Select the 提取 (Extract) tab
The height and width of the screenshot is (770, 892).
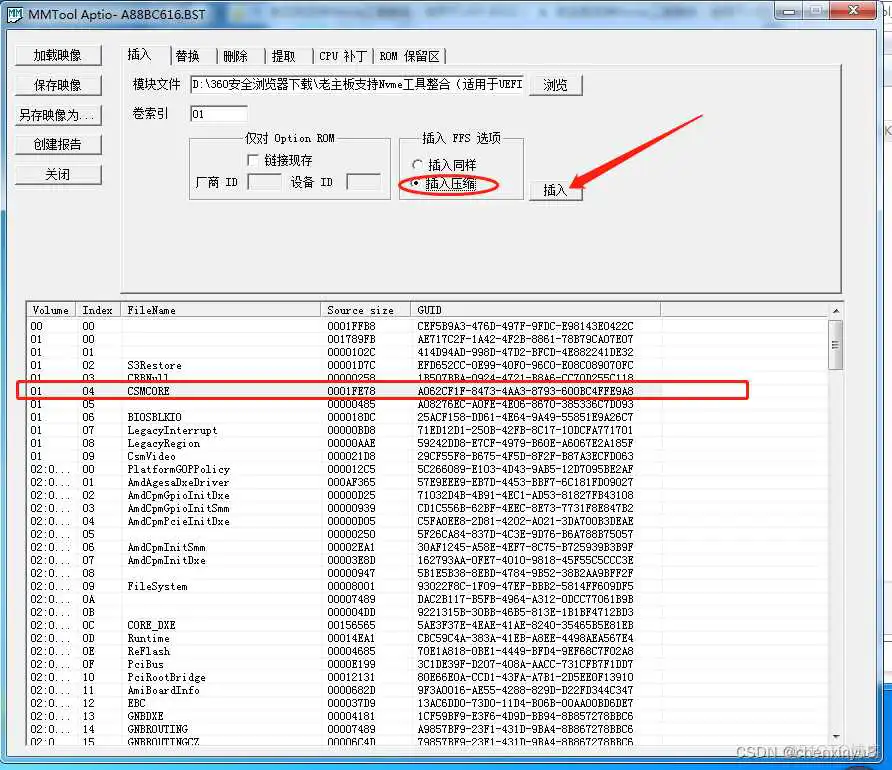(x=286, y=56)
